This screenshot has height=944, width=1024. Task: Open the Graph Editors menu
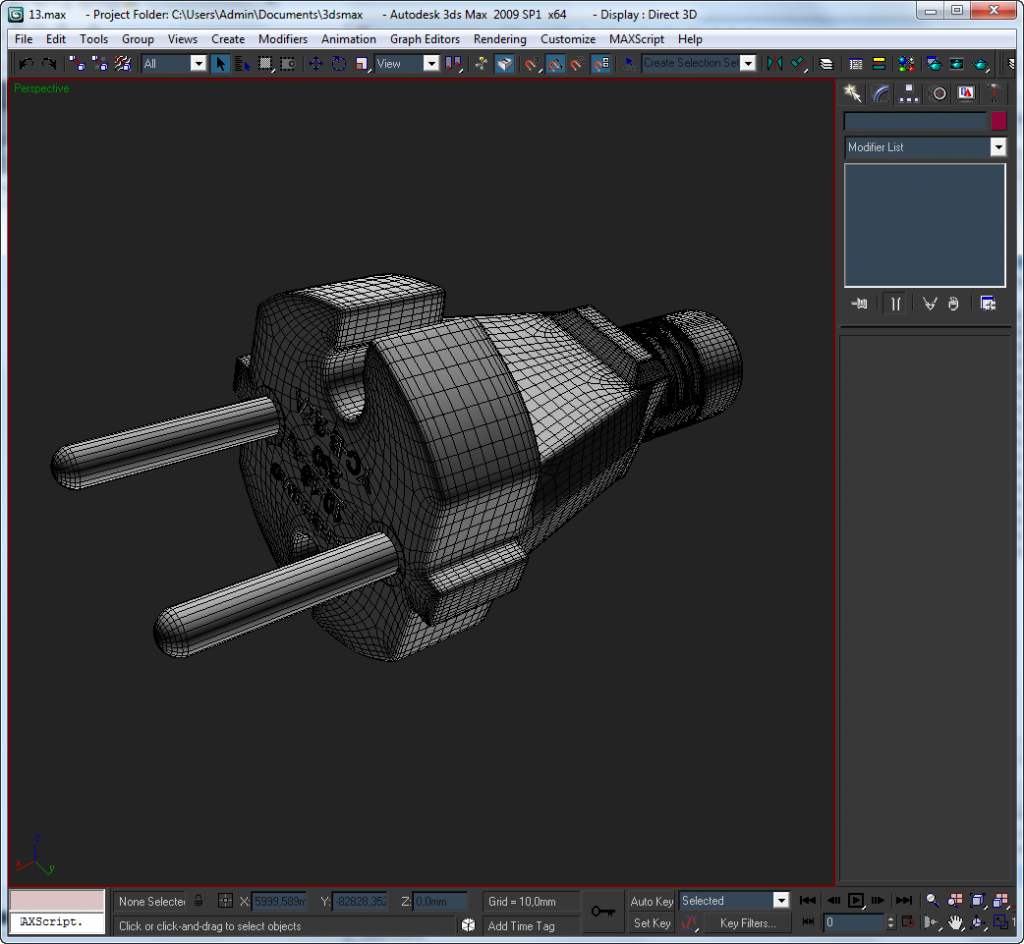click(425, 39)
